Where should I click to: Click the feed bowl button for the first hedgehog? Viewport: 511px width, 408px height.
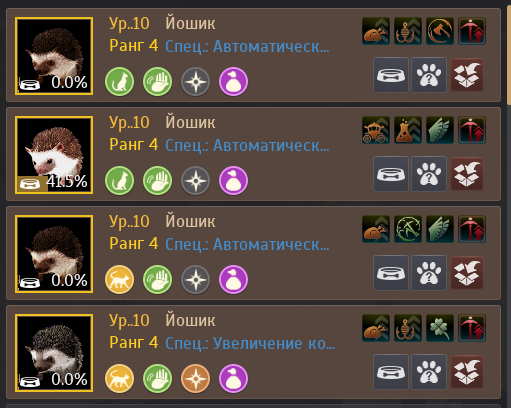pyautogui.click(x=391, y=75)
